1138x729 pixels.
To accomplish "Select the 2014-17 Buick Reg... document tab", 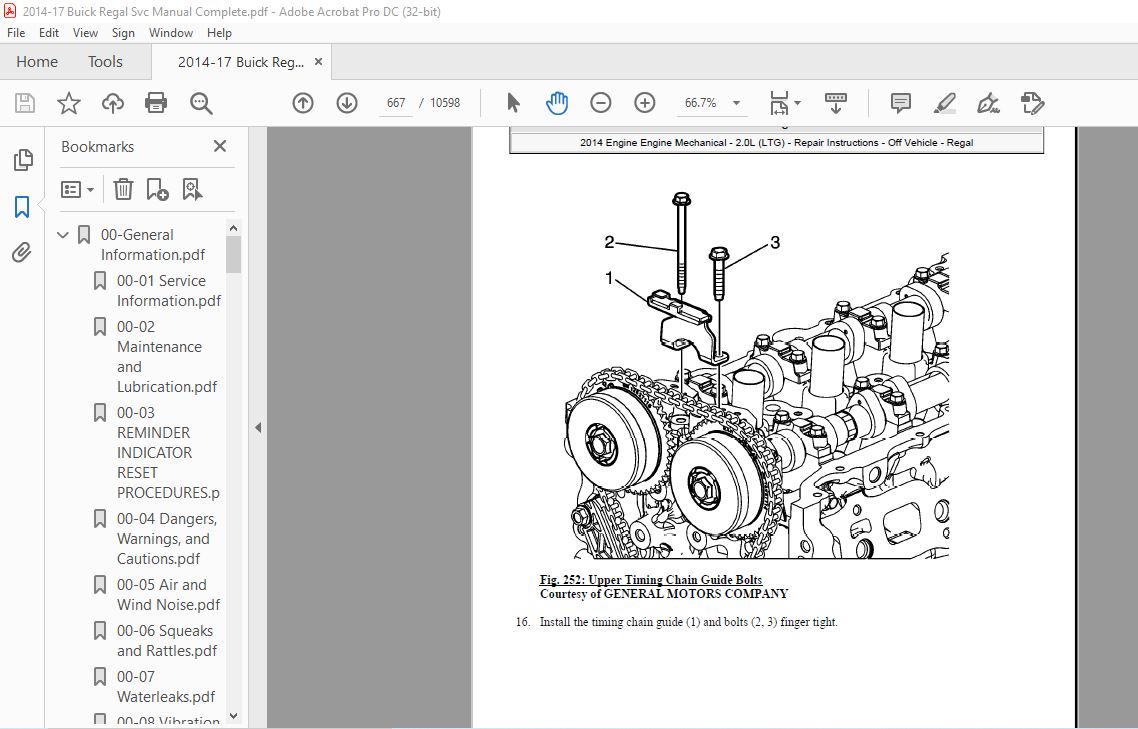I will click(241, 62).
